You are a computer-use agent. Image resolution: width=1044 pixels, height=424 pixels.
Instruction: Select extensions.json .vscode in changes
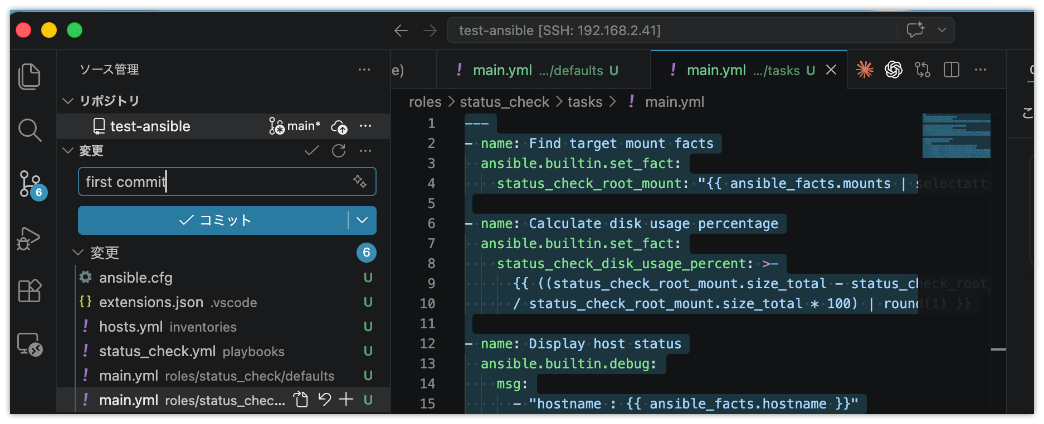tap(224, 302)
